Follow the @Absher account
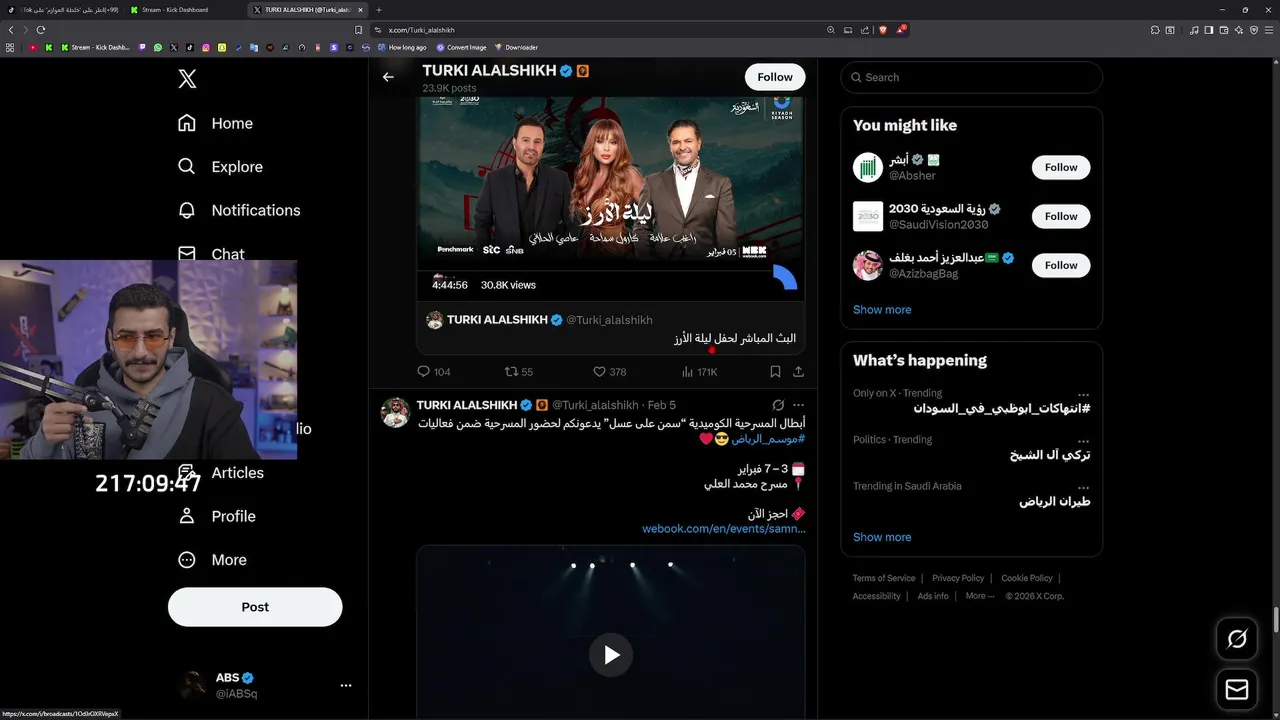 point(1061,167)
